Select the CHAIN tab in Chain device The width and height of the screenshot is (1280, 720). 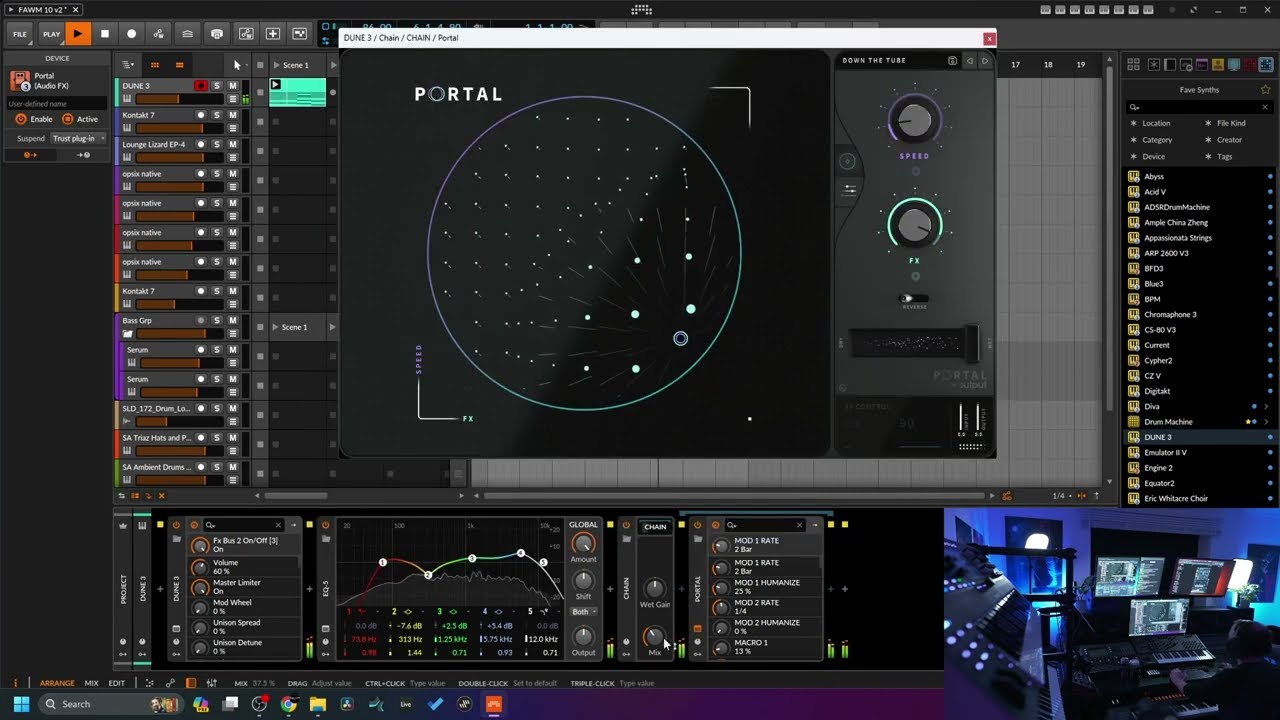click(655, 527)
